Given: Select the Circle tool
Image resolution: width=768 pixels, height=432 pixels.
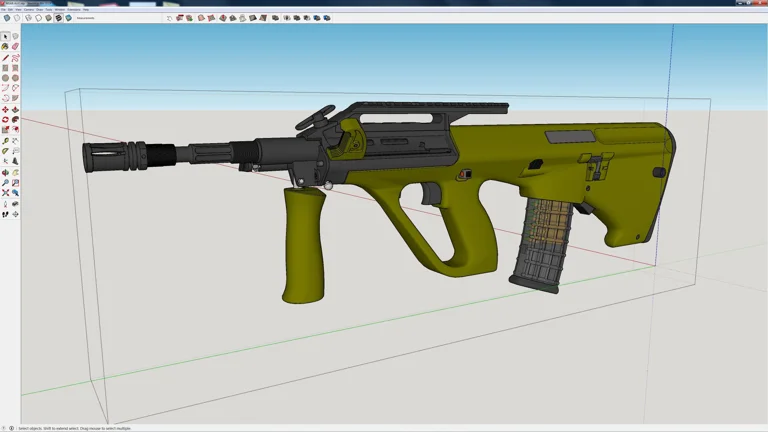Looking at the screenshot, I should coord(5,78).
